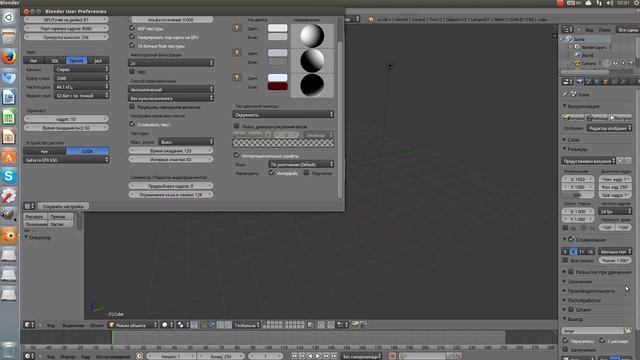Click the save user settings button
Viewport: 640px width, 360px height.
tap(63, 206)
